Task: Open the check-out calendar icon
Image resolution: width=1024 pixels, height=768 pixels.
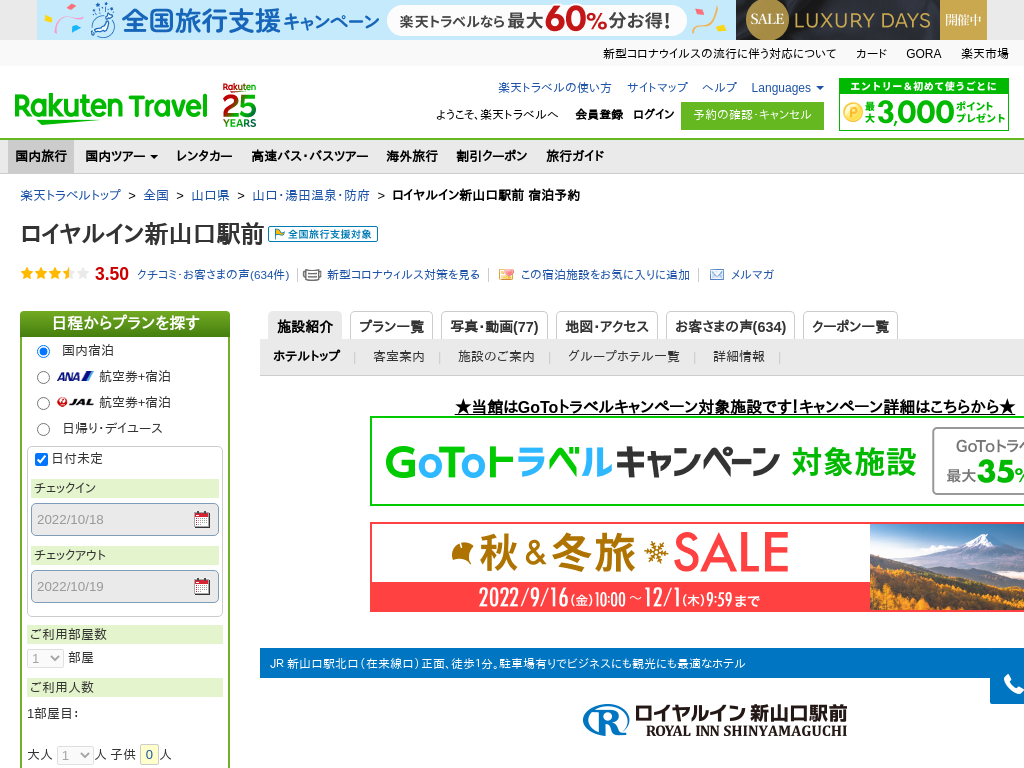Action: pos(202,586)
